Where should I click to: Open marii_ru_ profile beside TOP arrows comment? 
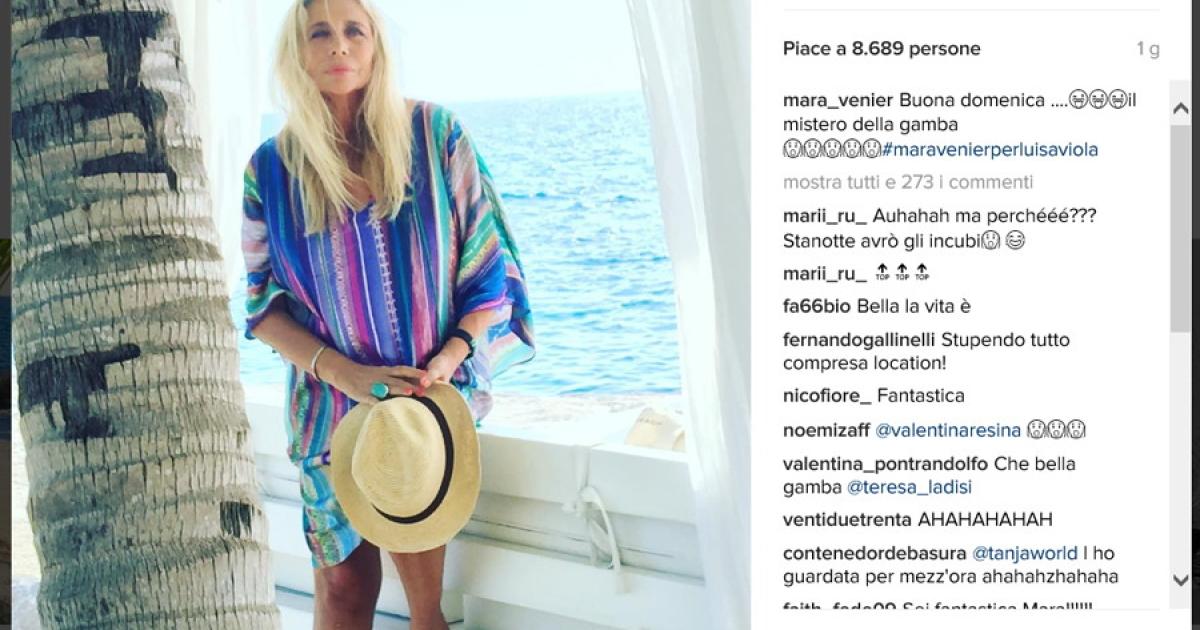[825, 274]
